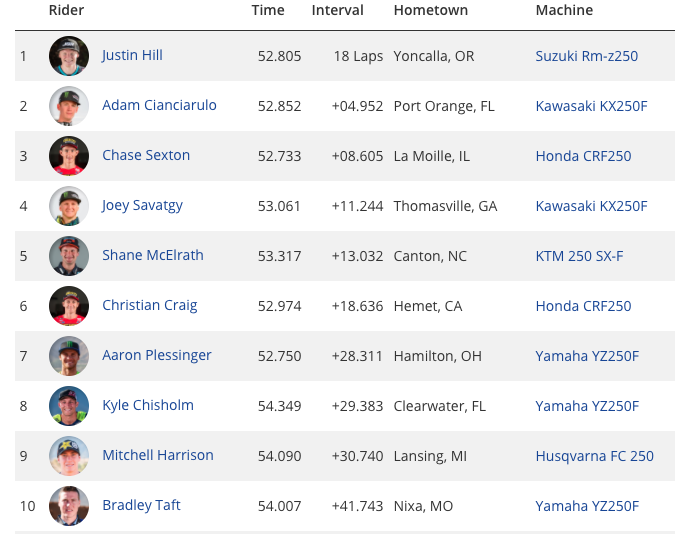Viewport: 686px width, 534px height.
Task: Select Joey Savatgy's profile photo
Action: coord(69,206)
